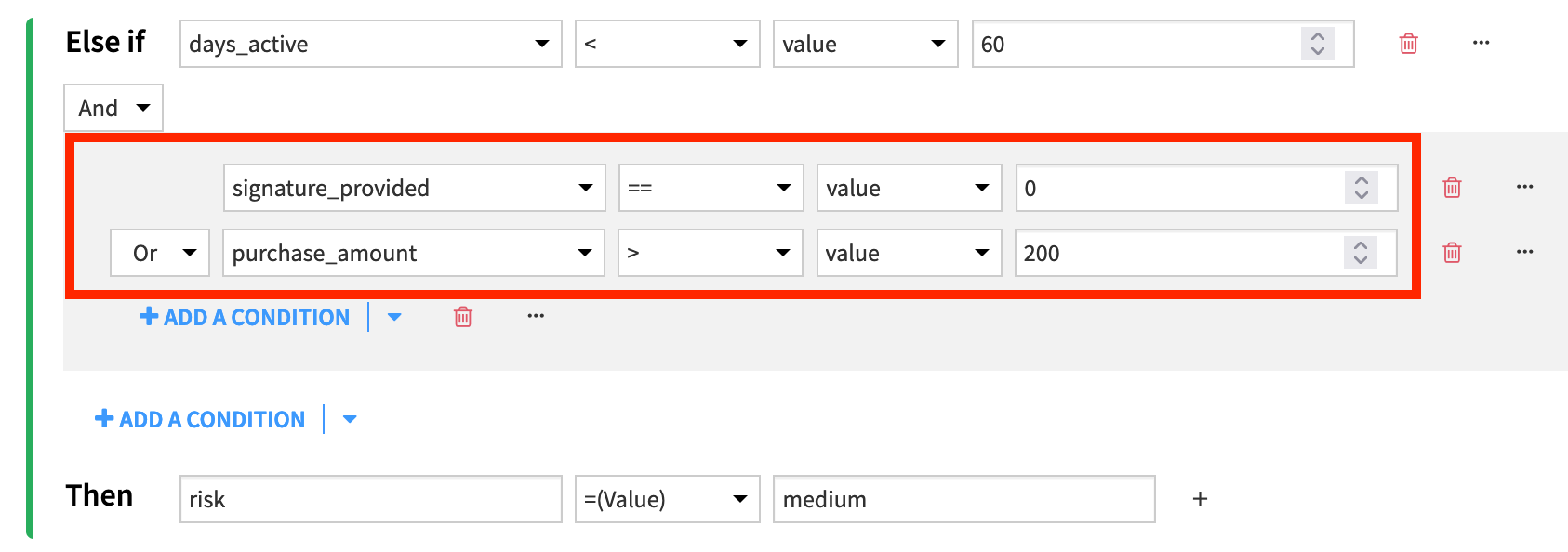1568x552 pixels.
Task: Click the risk input field
Action: [x=370, y=499]
